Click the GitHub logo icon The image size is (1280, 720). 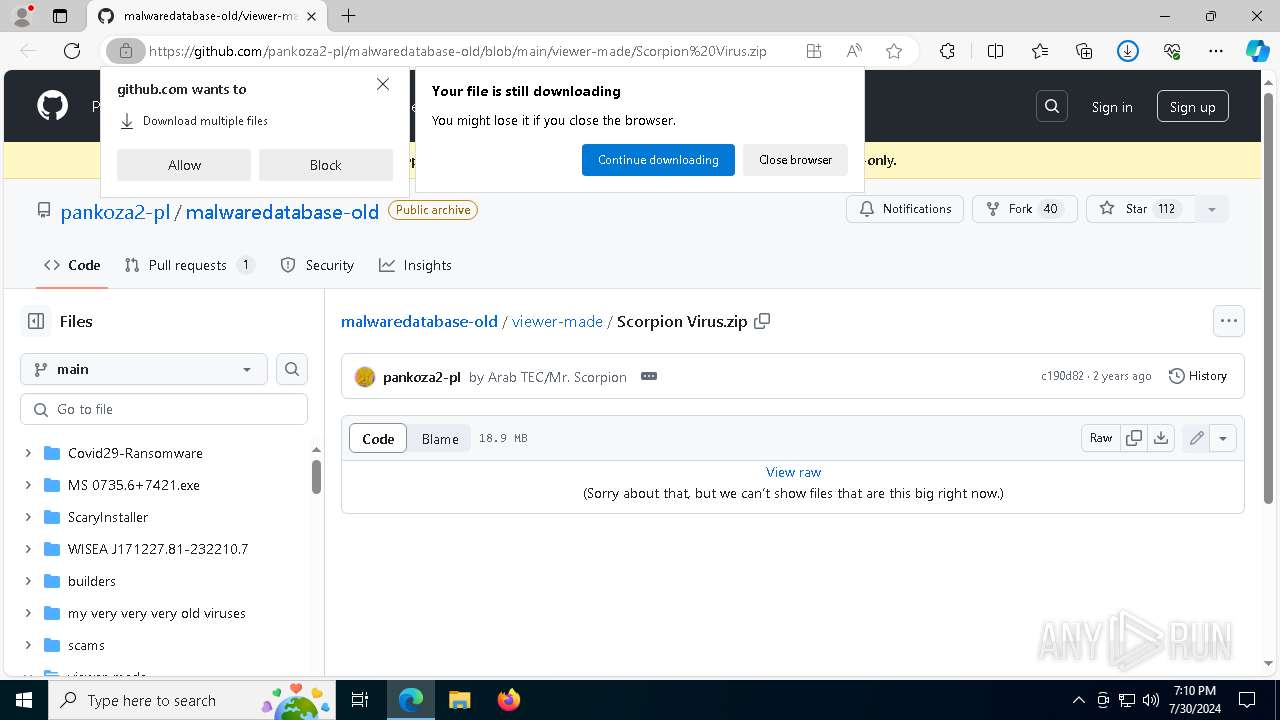click(x=52, y=106)
